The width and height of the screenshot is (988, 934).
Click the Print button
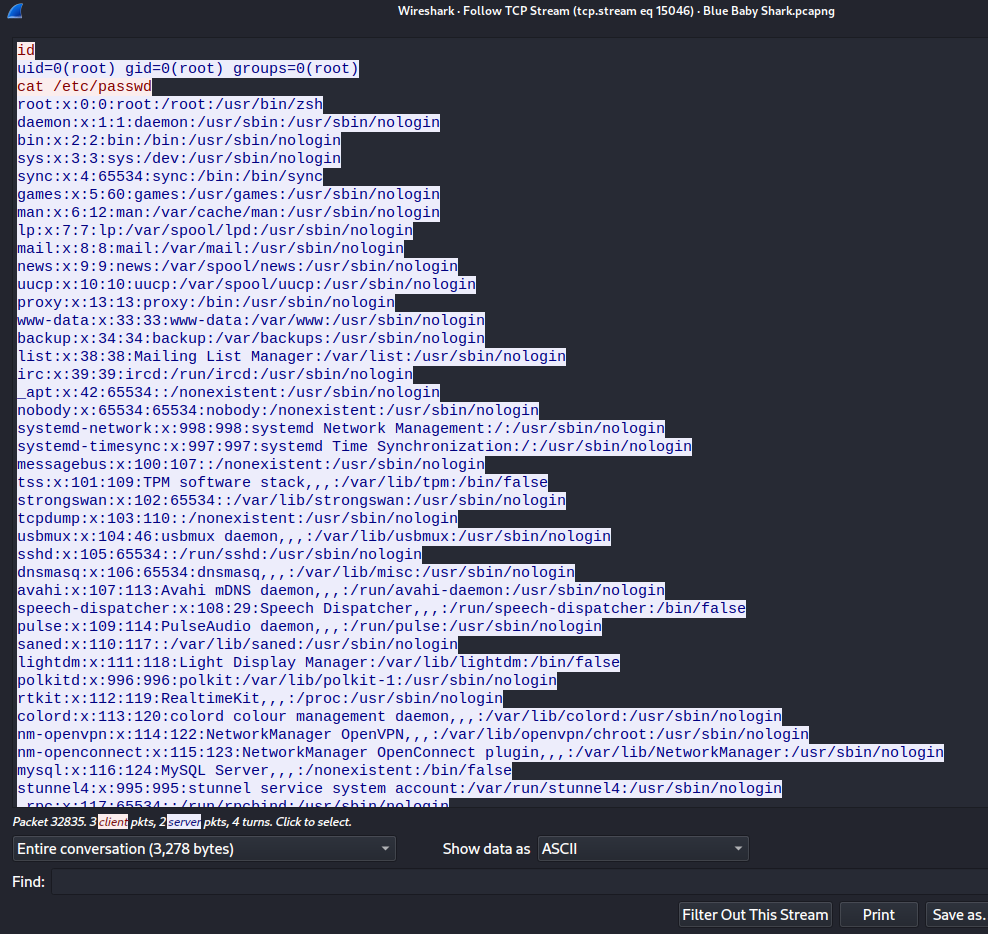click(878, 914)
